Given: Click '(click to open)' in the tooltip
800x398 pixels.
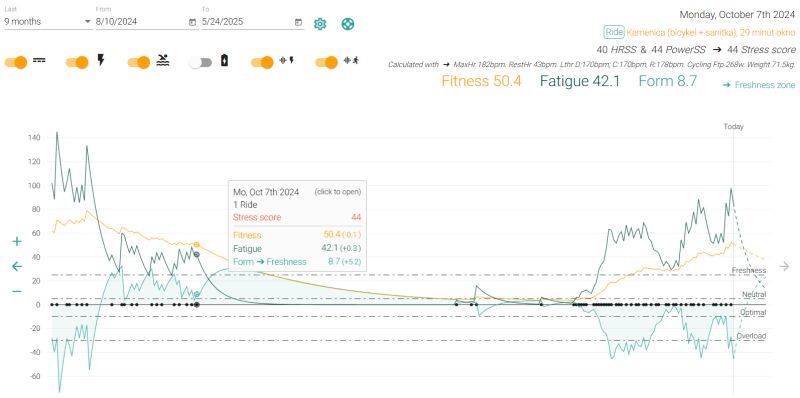Looking at the screenshot, I should pos(338,192).
